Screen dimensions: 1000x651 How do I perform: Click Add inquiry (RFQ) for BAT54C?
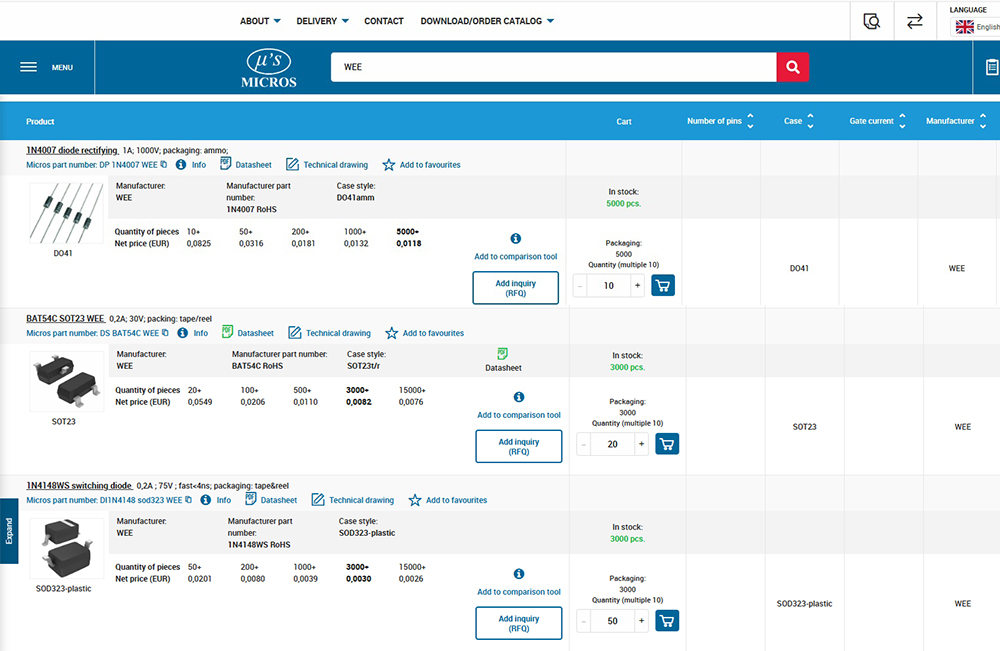pos(519,446)
